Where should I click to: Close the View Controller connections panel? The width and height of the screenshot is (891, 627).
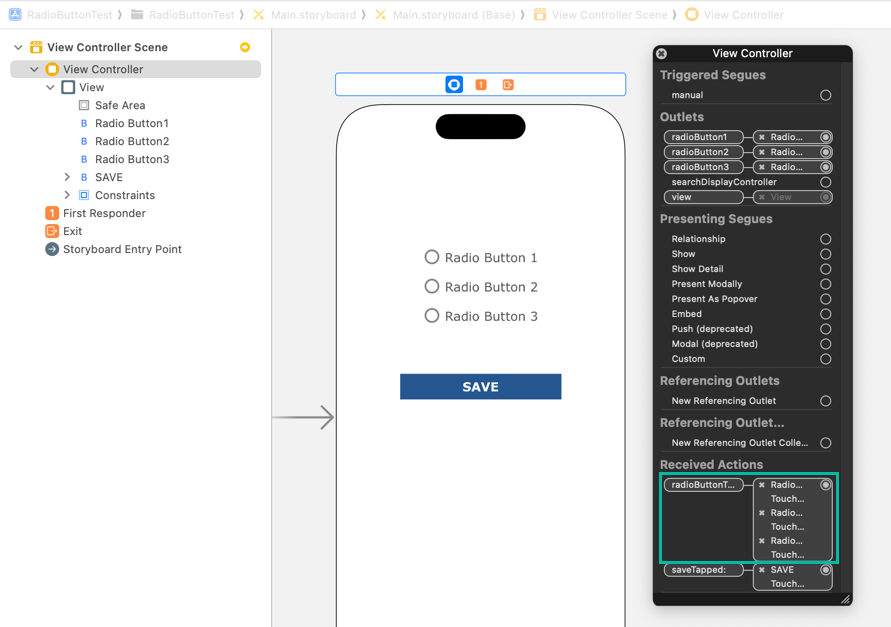(x=662, y=54)
